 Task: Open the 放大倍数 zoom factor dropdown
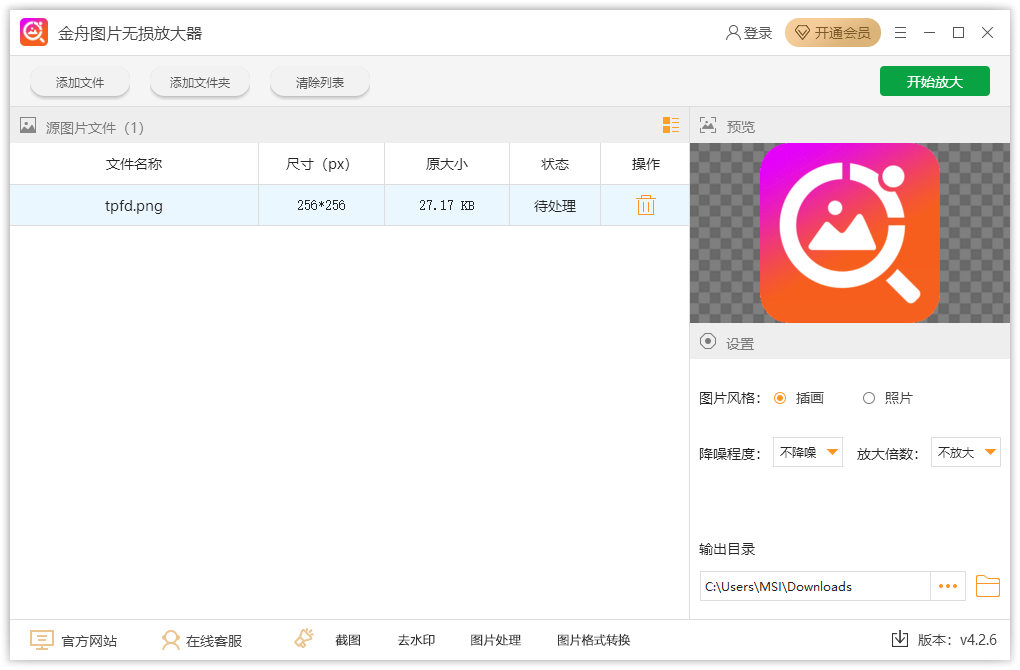tap(965, 452)
